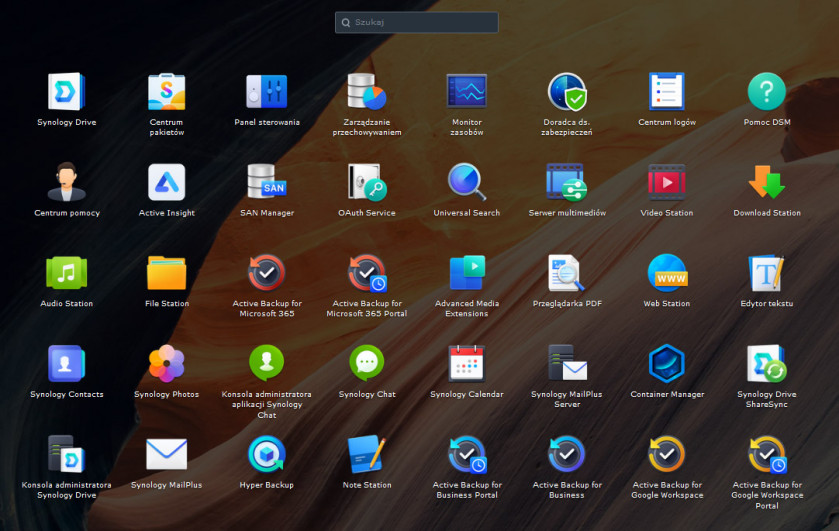Open Download Station
Viewport: 839px width, 531px height.
click(x=767, y=182)
